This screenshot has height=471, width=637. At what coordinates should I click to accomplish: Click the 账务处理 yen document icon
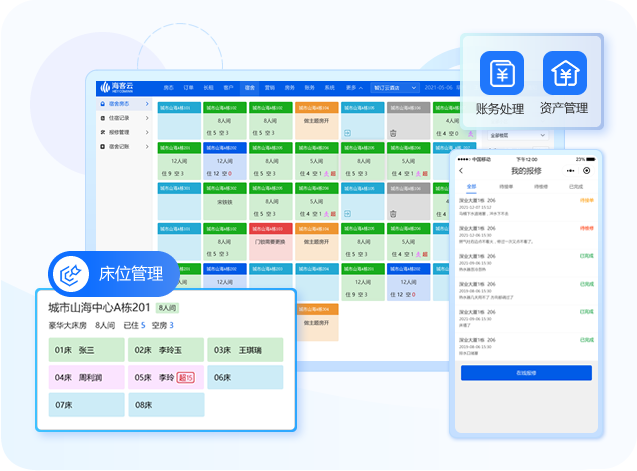point(501,73)
